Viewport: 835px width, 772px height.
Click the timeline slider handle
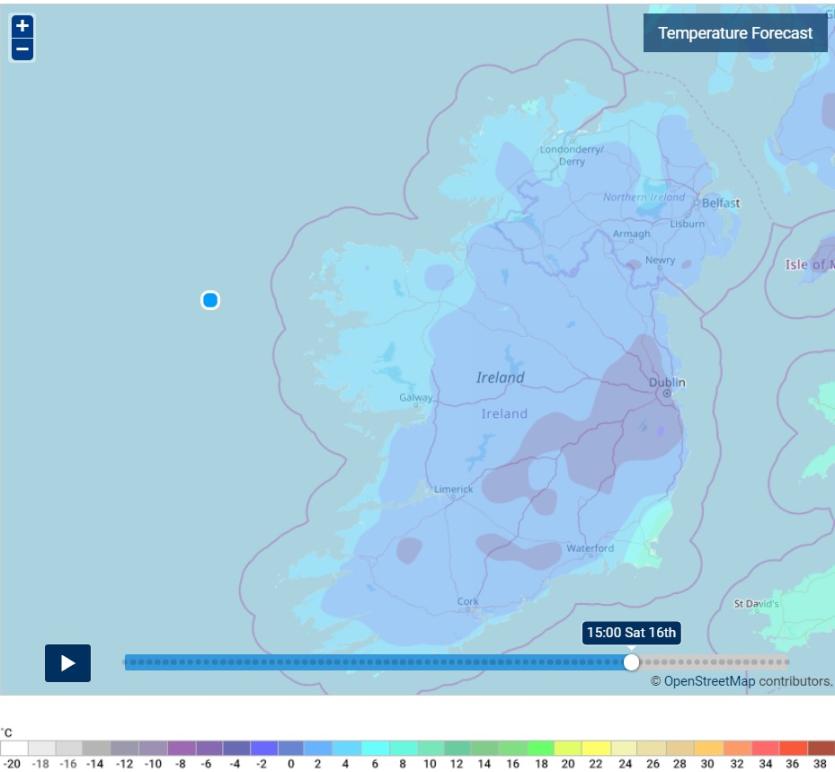631,662
